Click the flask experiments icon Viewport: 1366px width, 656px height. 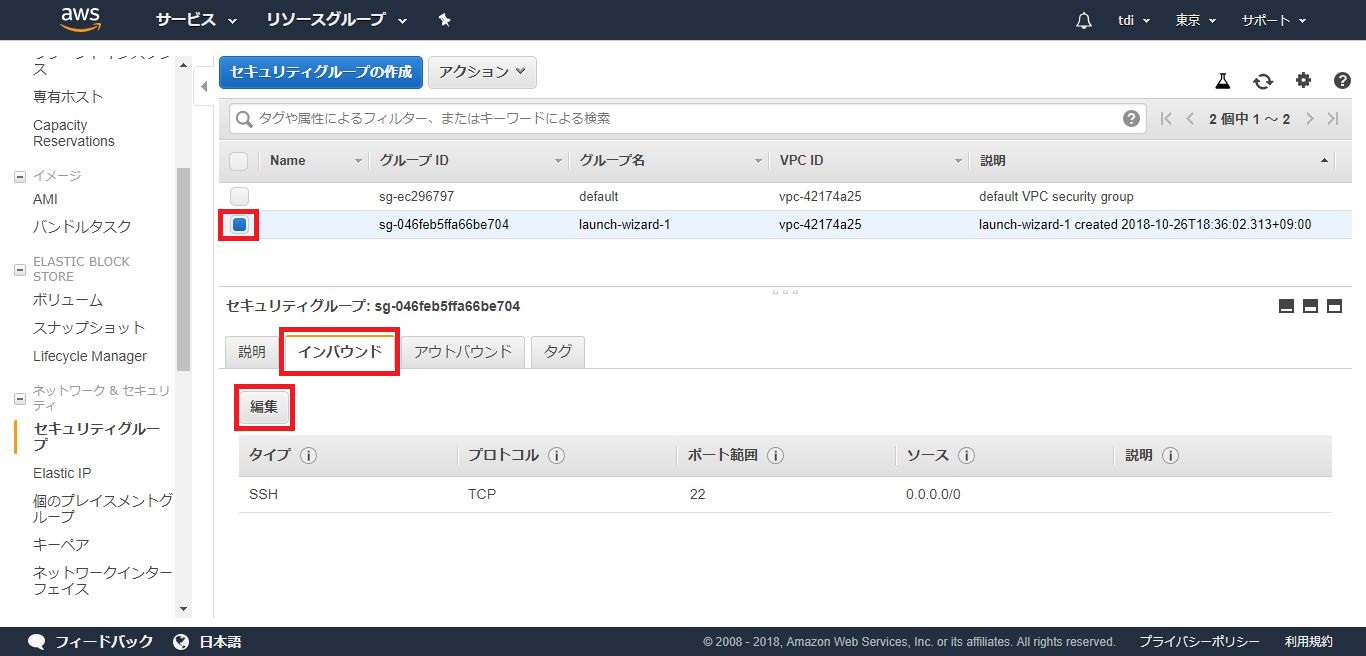coord(1222,81)
